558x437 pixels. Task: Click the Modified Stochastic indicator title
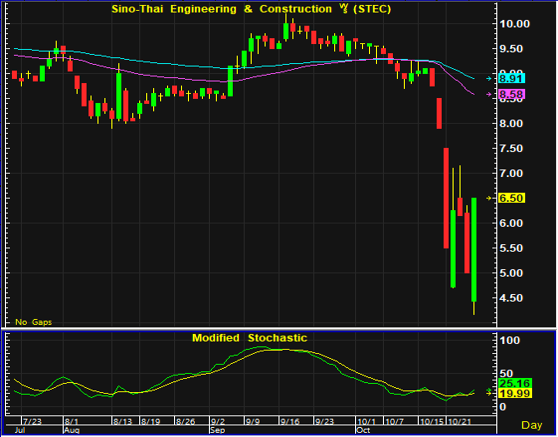click(249, 338)
